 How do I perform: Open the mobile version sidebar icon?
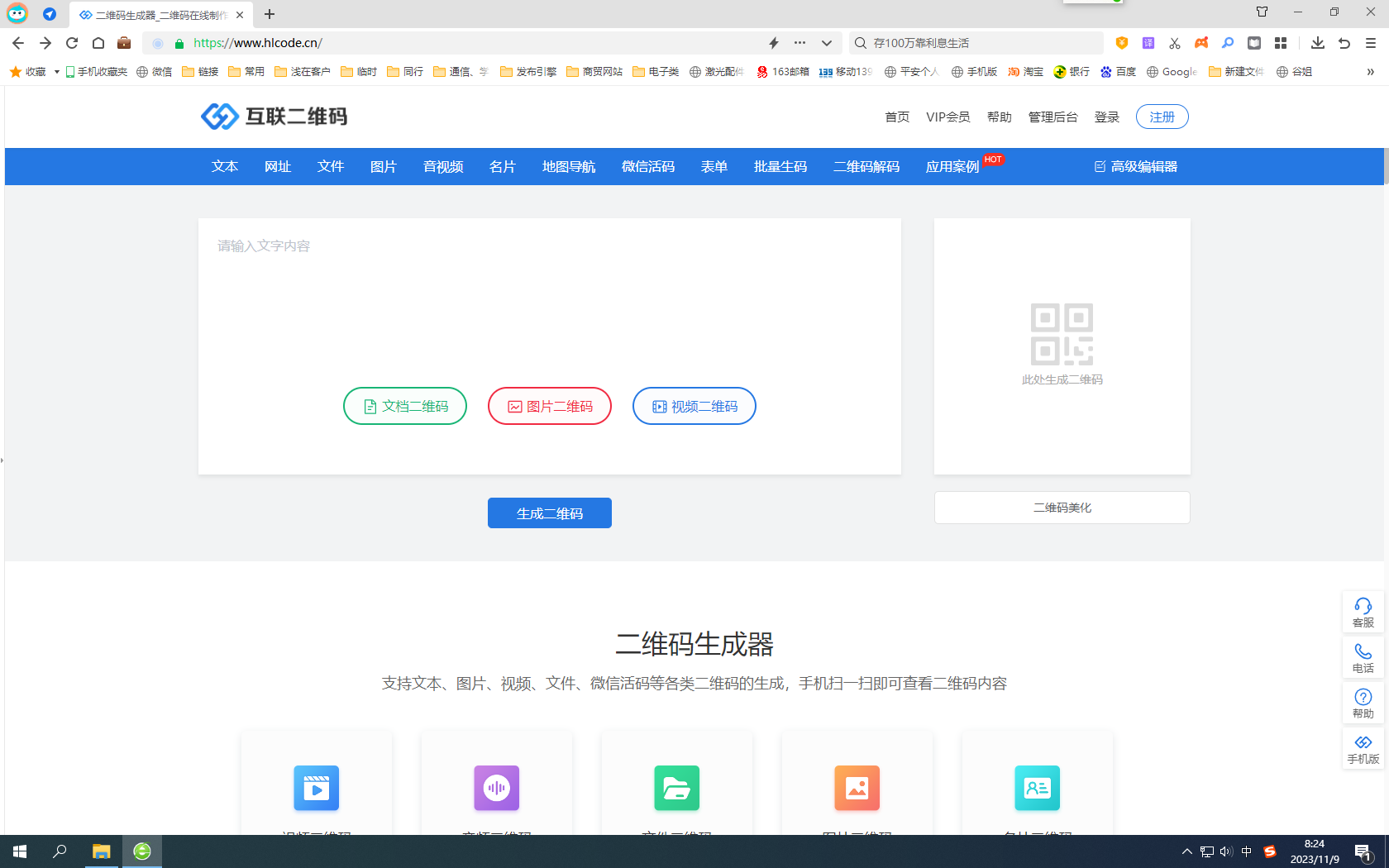click(x=1363, y=742)
